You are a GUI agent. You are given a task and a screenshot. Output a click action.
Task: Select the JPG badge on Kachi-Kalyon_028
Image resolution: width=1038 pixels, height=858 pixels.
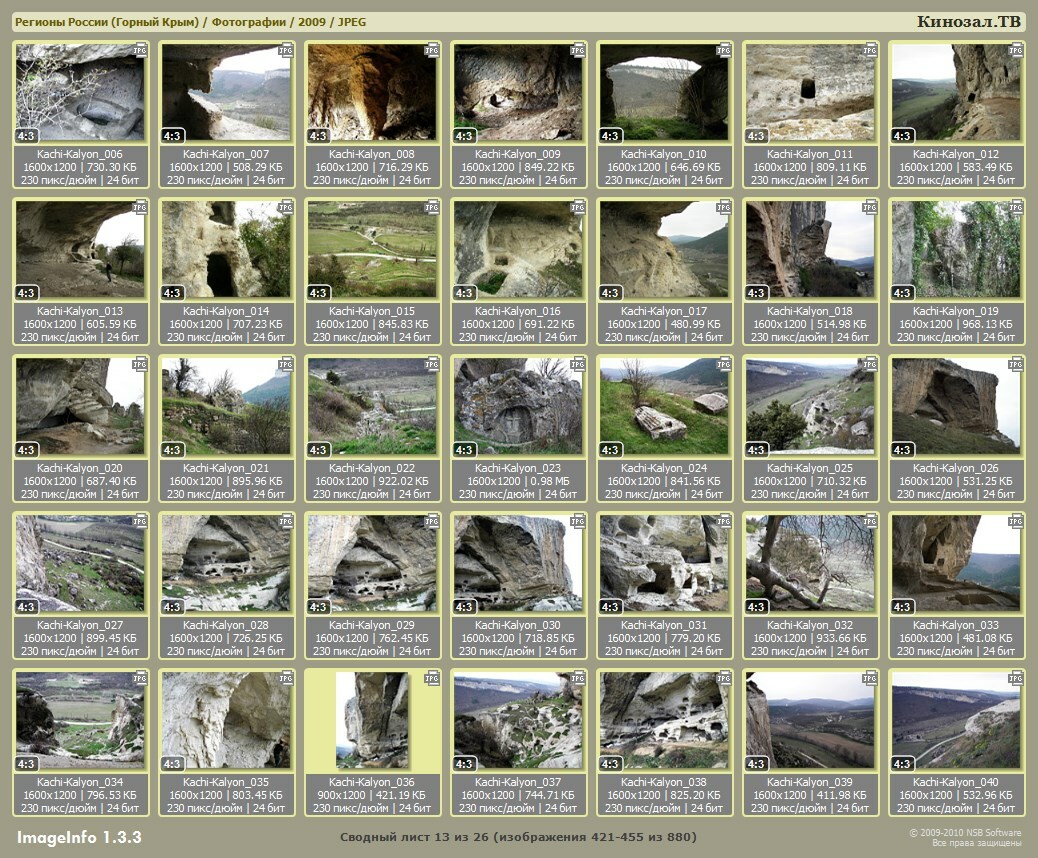point(286,520)
